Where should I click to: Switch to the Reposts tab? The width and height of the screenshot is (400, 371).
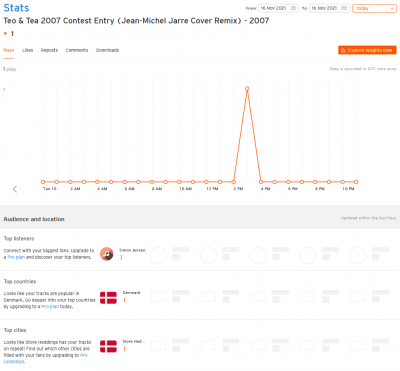49,50
